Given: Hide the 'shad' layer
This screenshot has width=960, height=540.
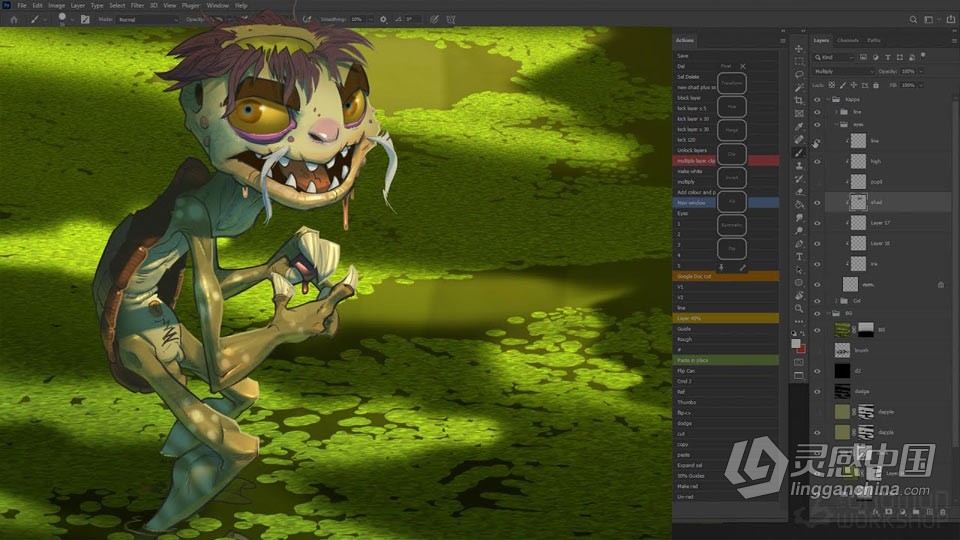Looking at the screenshot, I should tap(817, 203).
